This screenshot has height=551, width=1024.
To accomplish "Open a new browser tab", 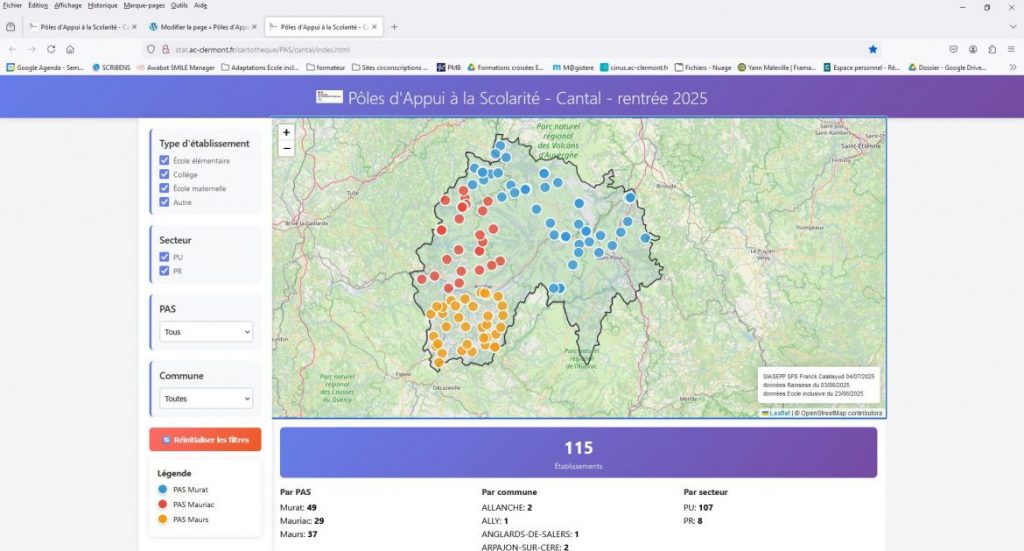I will point(394,27).
